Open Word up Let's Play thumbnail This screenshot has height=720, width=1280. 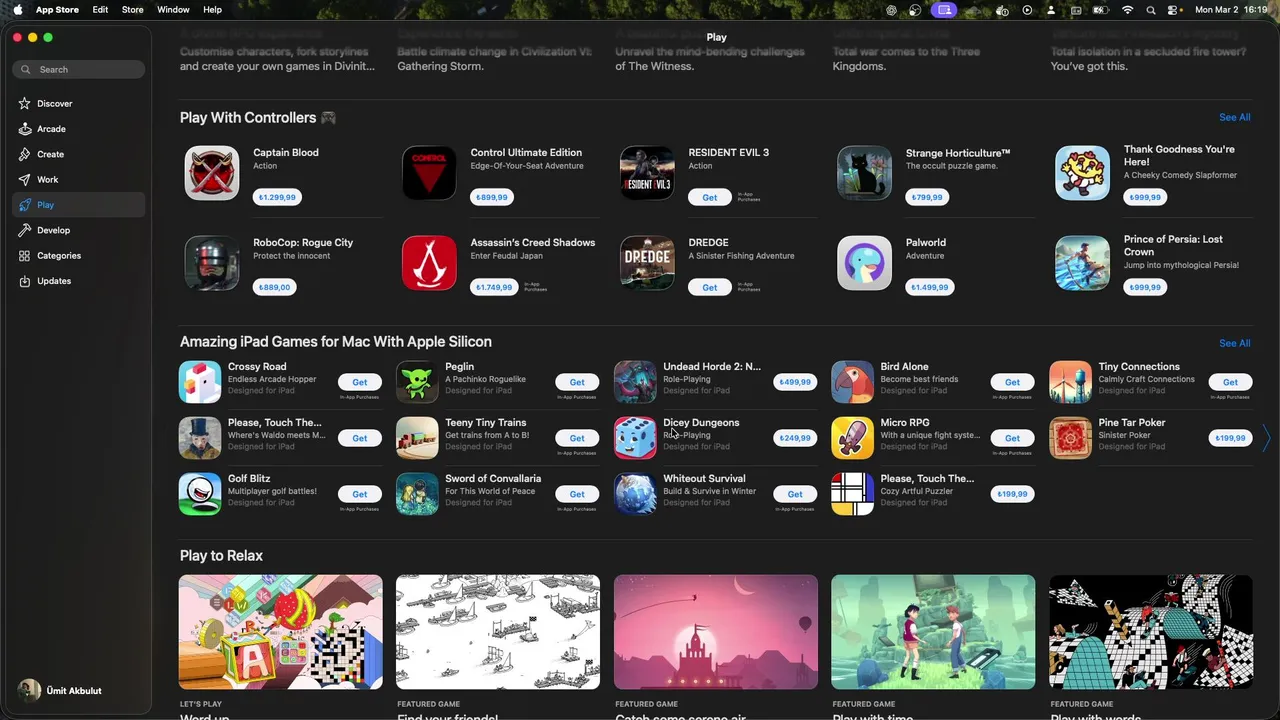tap(281, 632)
